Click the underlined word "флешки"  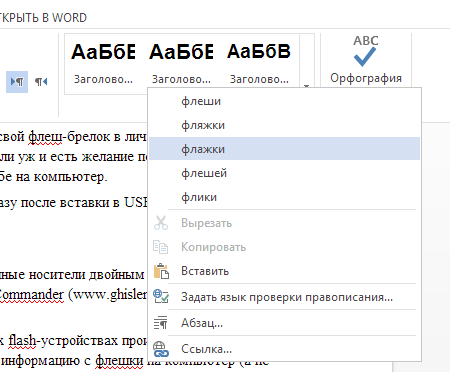point(119,361)
